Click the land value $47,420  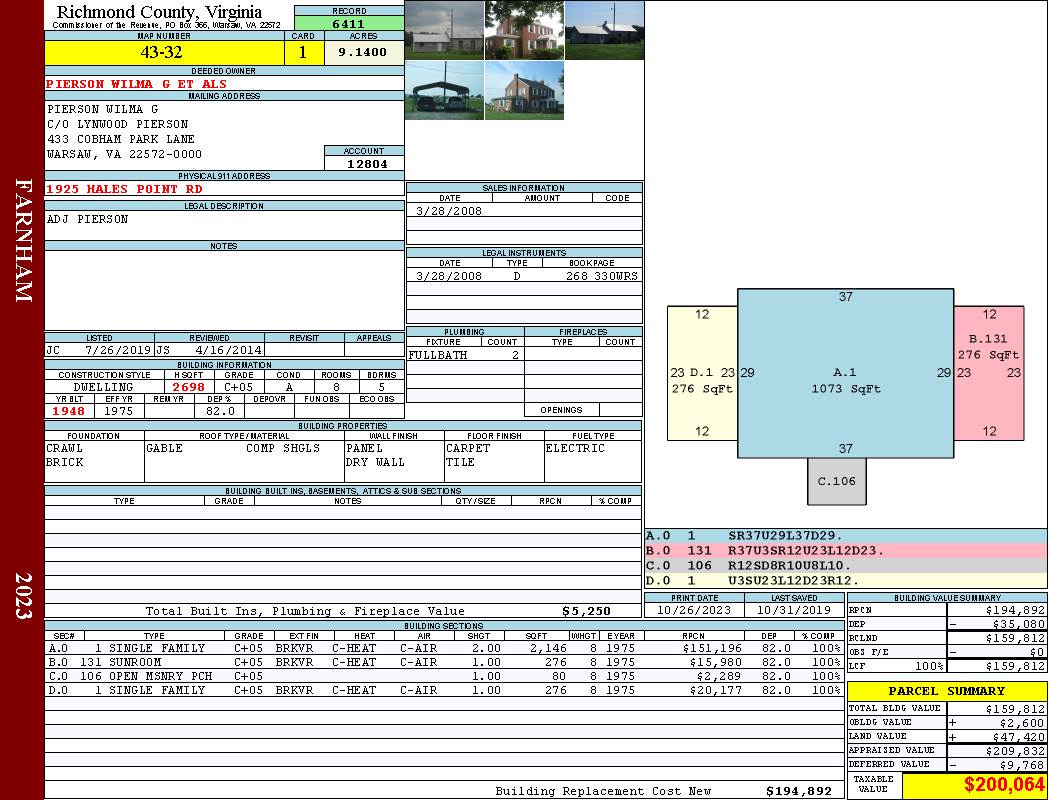[1018, 736]
